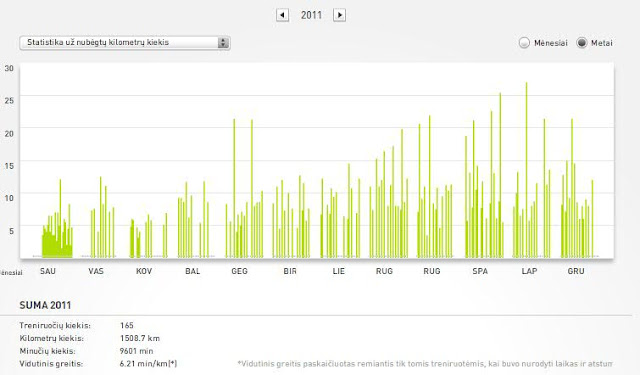The width and height of the screenshot is (640, 375).
Task: Click the Vidutinis greitis footnote text
Action: (x=425, y=364)
